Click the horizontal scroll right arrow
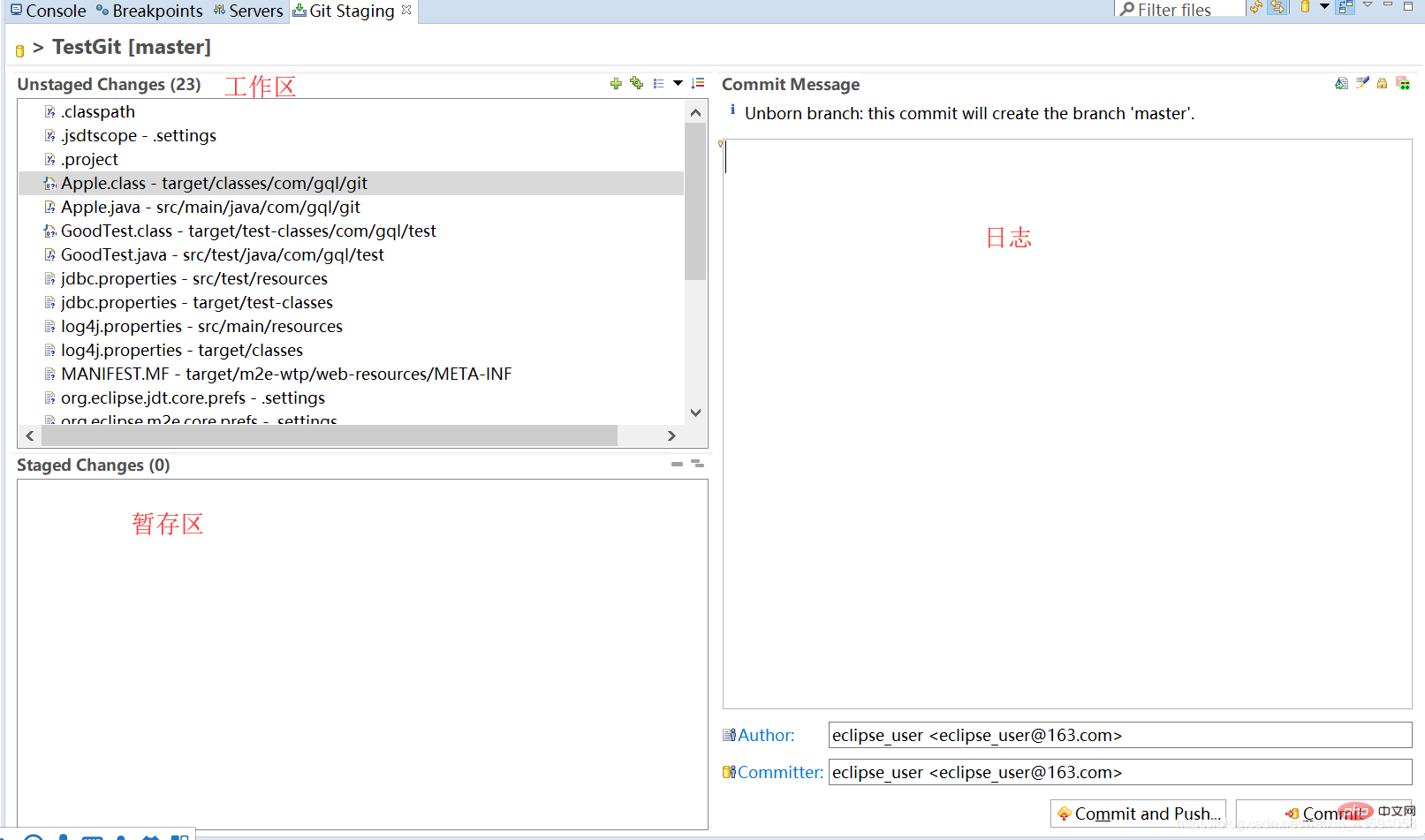This screenshot has width=1425, height=840. [x=671, y=435]
